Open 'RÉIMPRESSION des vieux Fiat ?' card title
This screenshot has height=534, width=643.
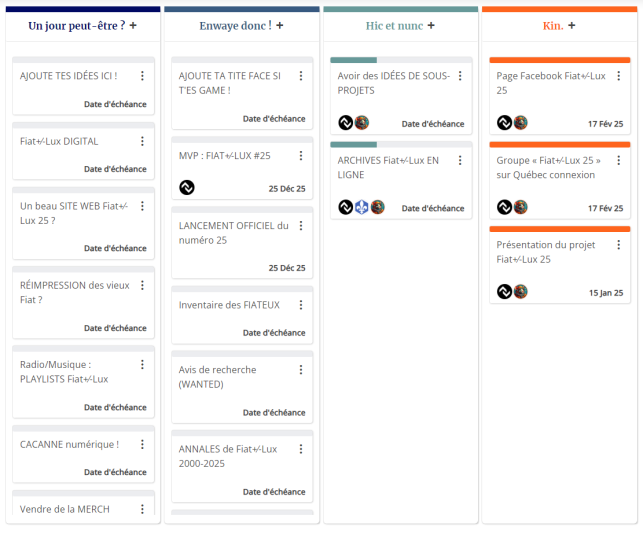click(x=75, y=293)
